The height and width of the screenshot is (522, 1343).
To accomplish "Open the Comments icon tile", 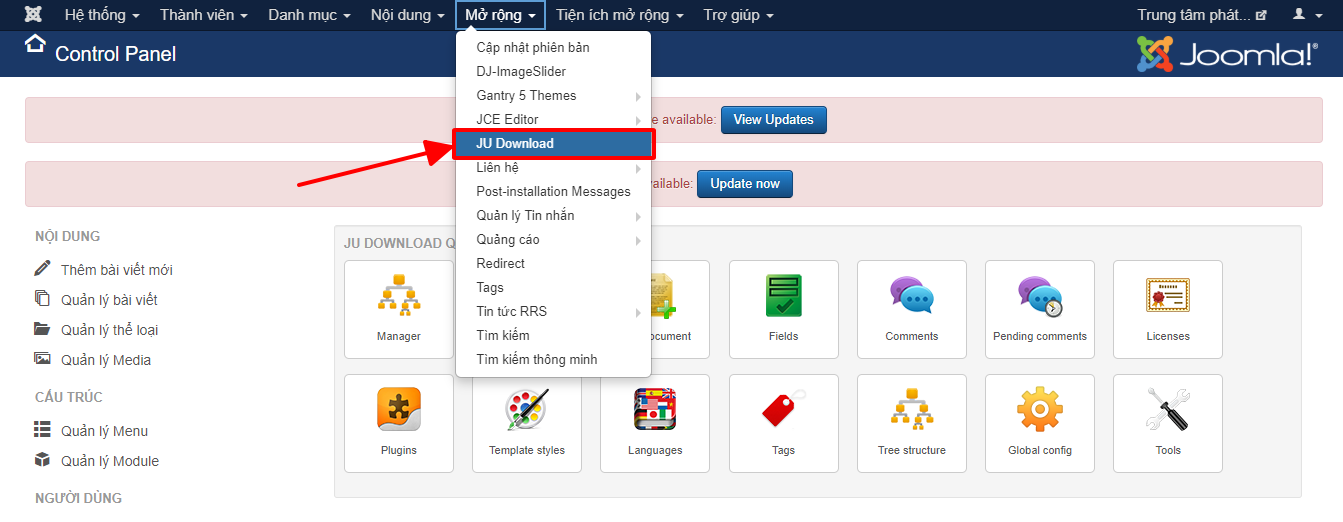I will pyautogui.click(x=912, y=309).
